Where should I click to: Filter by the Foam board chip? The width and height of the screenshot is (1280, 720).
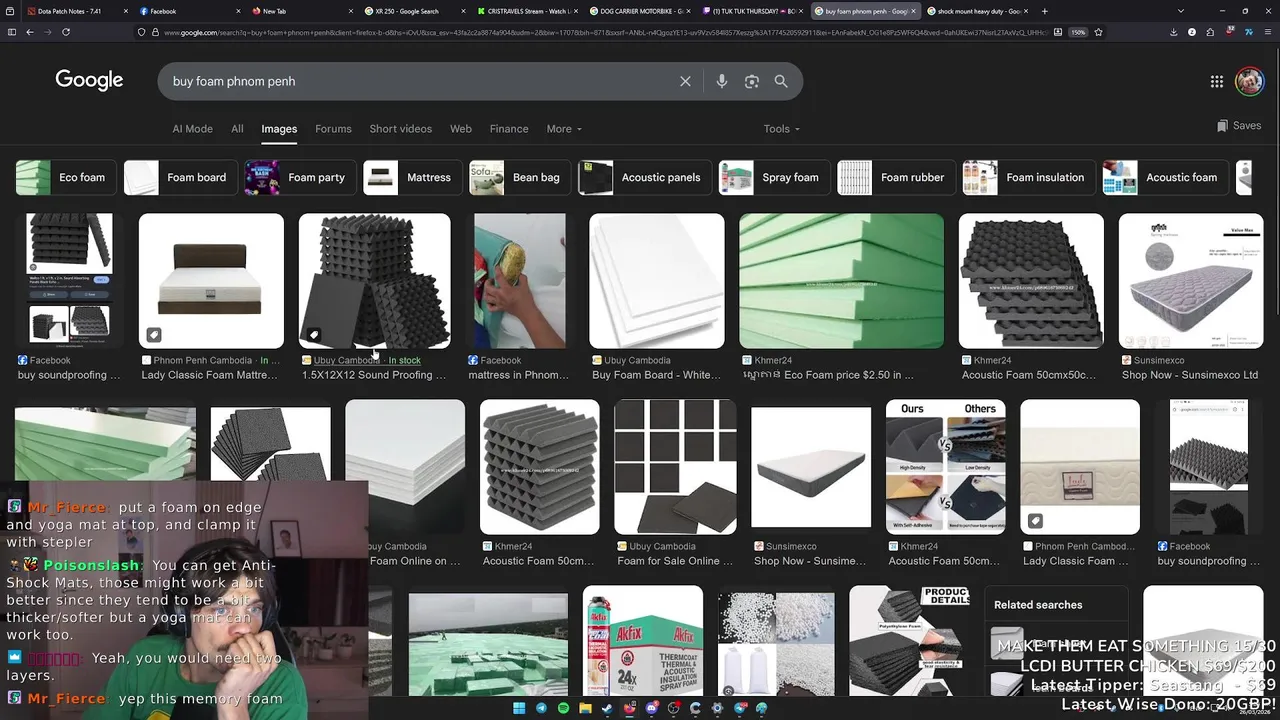tap(180, 178)
